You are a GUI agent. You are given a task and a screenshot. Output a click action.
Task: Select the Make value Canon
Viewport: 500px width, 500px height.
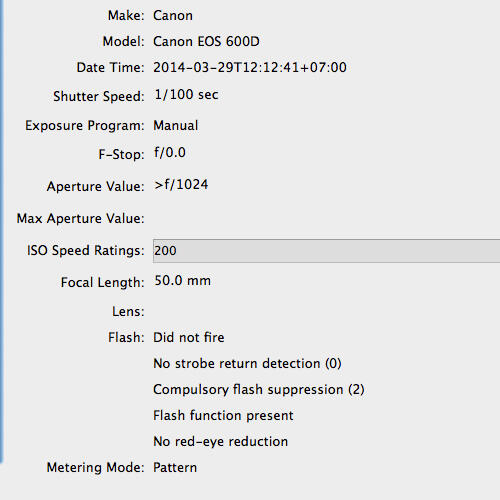(173, 16)
